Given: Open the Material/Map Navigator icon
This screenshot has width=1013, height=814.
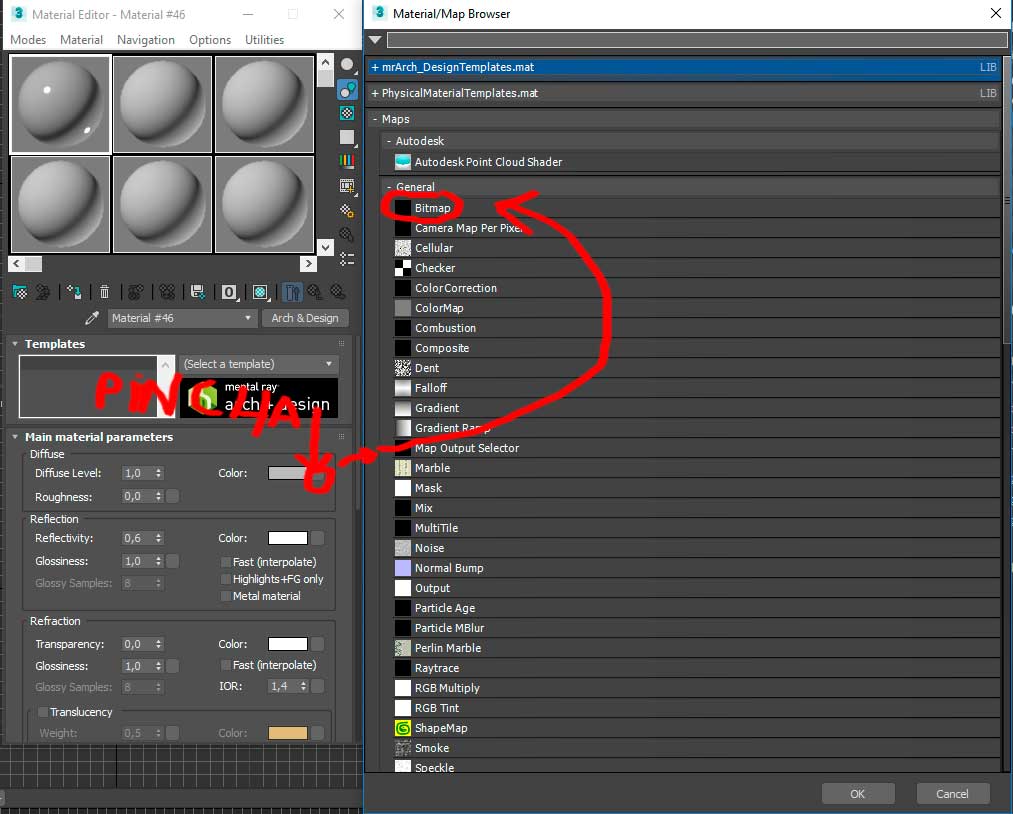Looking at the screenshot, I should (348, 259).
